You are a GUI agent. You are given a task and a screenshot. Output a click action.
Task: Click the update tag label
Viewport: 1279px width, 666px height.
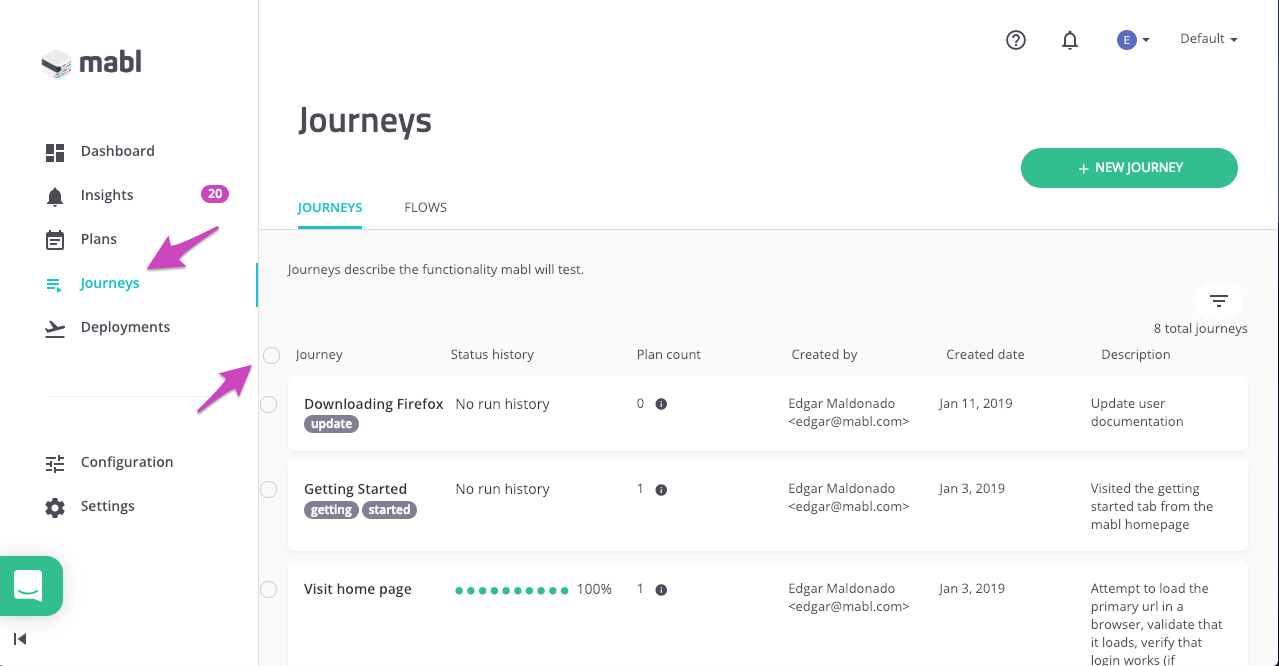331,424
